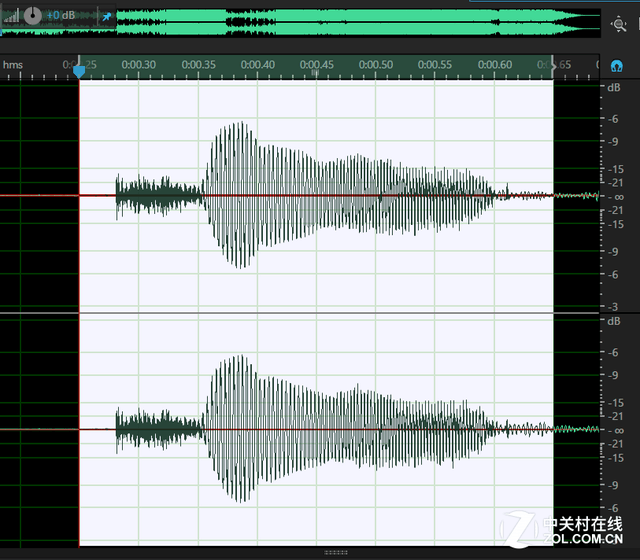The height and width of the screenshot is (560, 640).
Task: Click the peak of the upper channel waveform
Action: (240, 125)
